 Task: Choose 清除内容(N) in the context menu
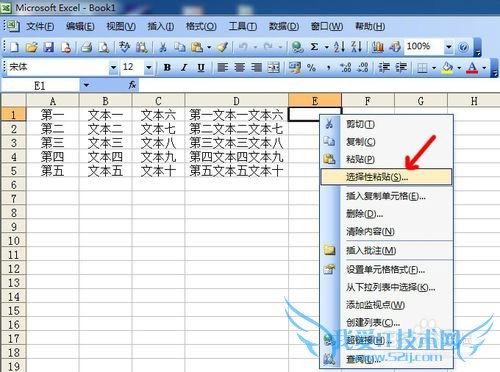coord(386,231)
